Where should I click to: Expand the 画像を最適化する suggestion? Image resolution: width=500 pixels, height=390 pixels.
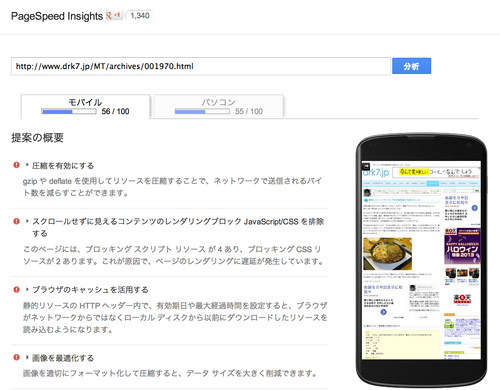pyautogui.click(x=27, y=357)
